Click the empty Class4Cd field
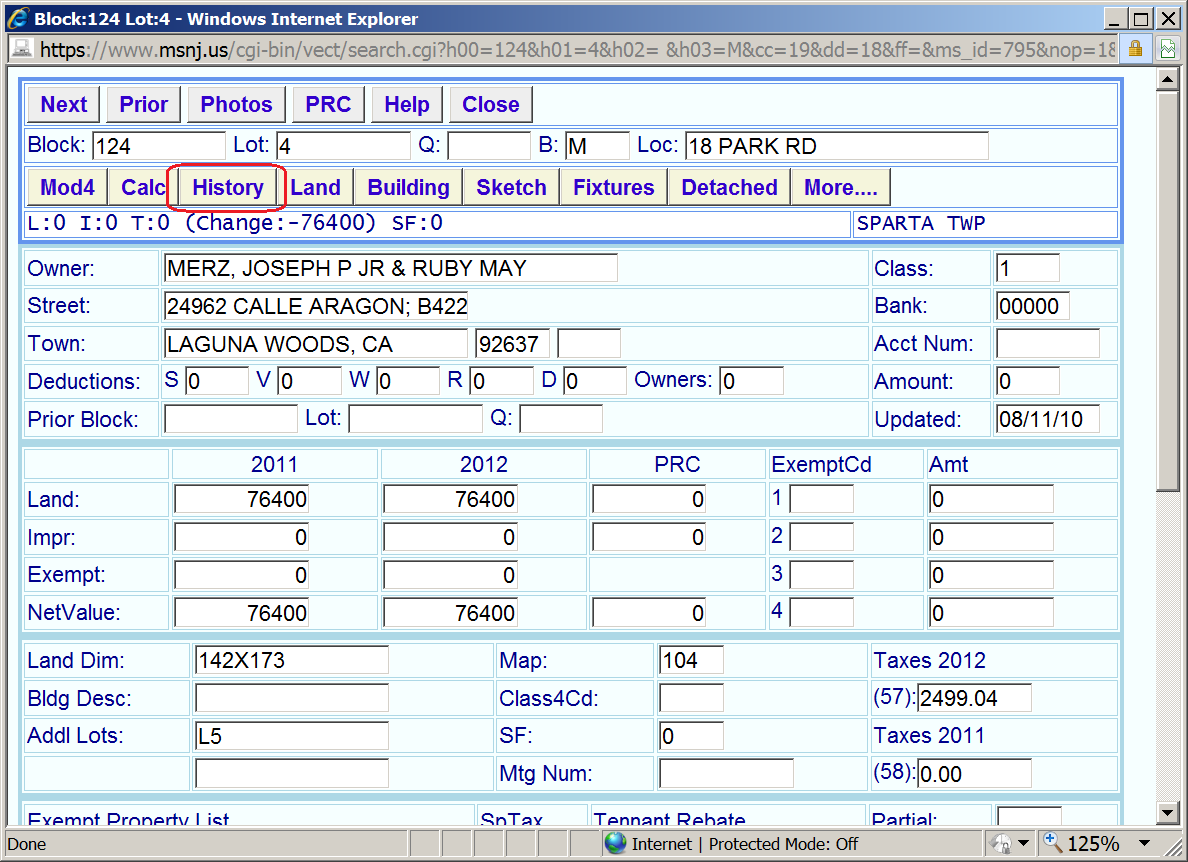The width and height of the screenshot is (1188, 862). 691,698
